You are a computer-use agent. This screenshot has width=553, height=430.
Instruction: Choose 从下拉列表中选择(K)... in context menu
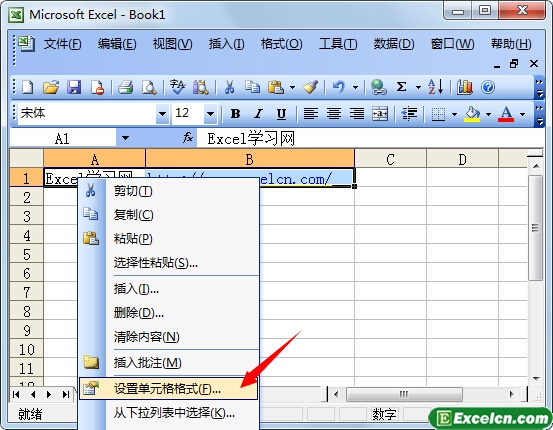[x=169, y=412]
